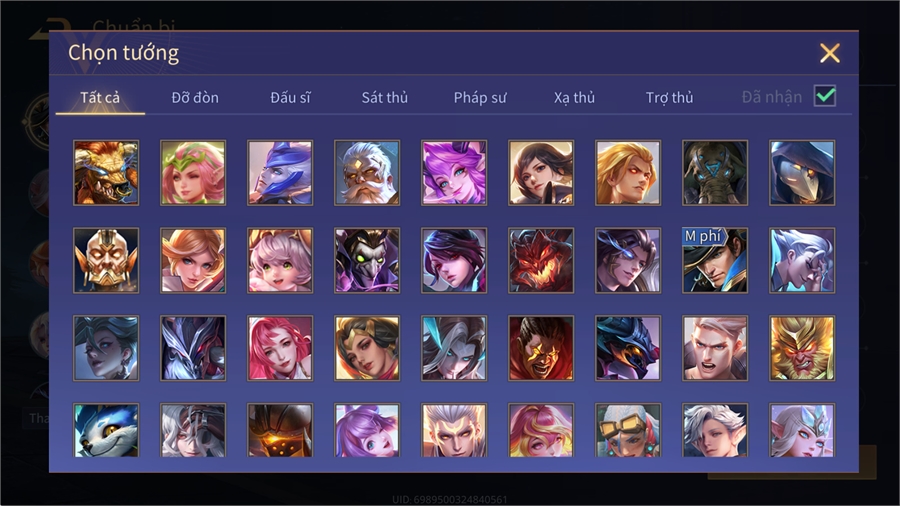900x506 pixels.
Task: Switch to the Đỡ đòn tab
Action: (195, 98)
